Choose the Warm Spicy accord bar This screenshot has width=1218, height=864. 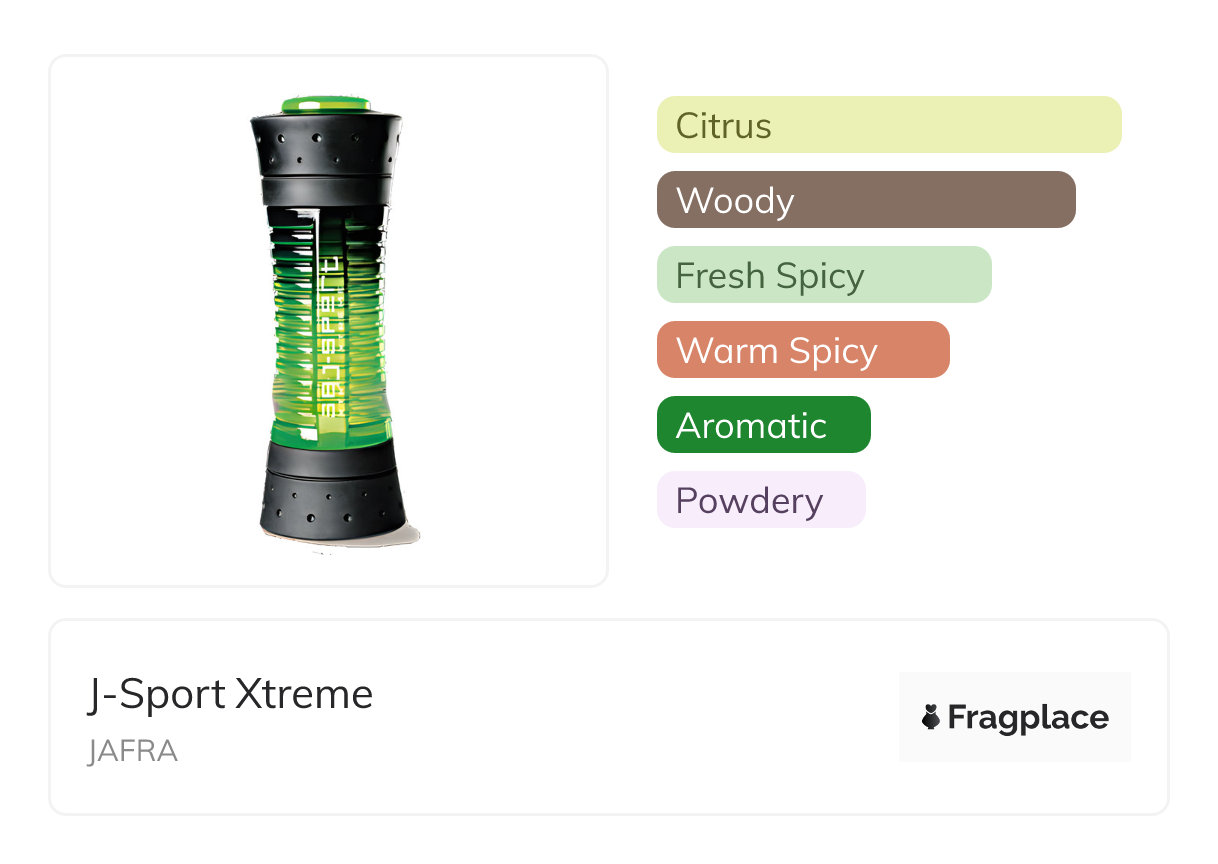(802, 350)
